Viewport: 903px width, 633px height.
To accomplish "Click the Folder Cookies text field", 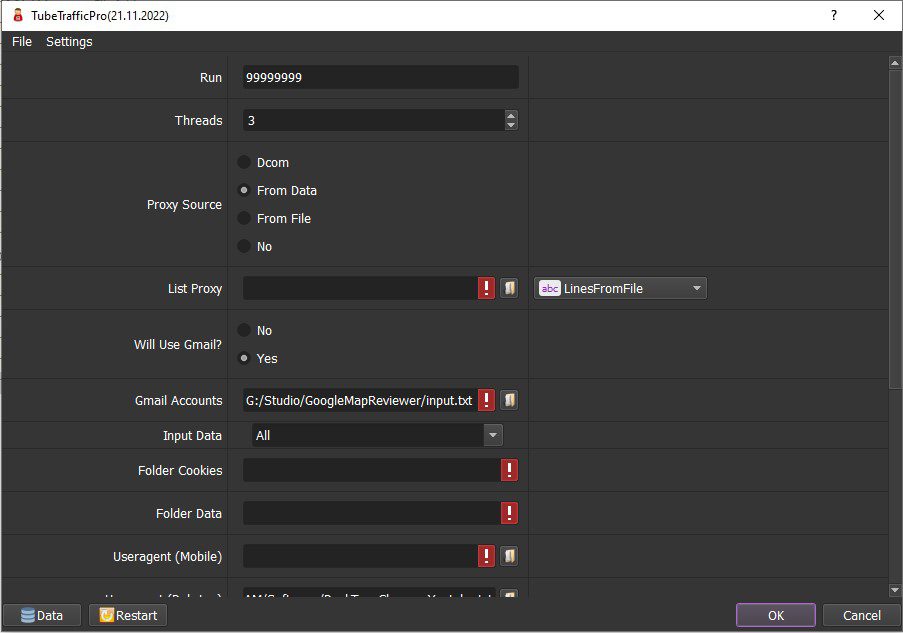I will tap(372, 470).
